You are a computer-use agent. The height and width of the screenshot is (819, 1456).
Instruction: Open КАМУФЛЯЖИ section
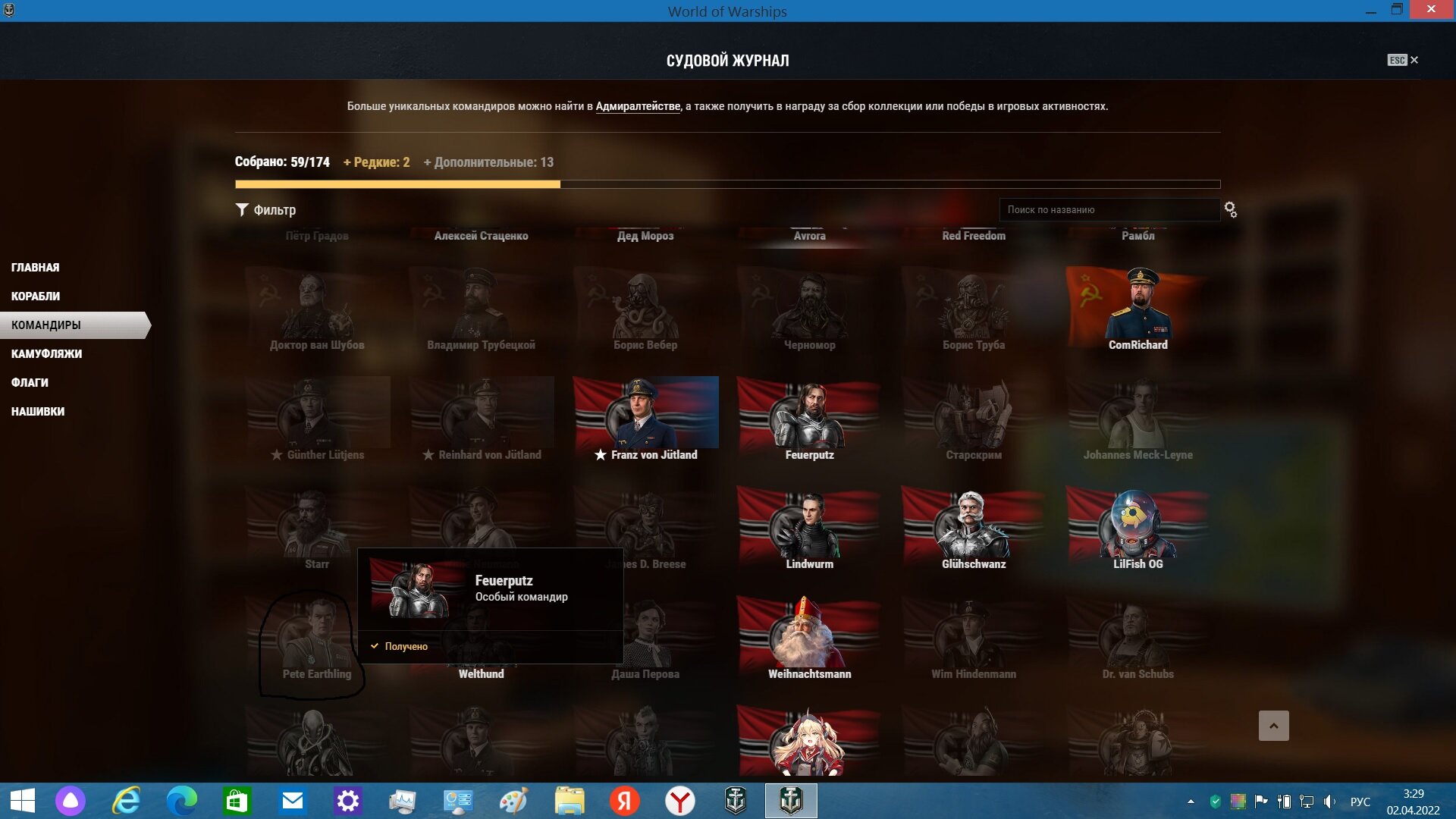46,353
